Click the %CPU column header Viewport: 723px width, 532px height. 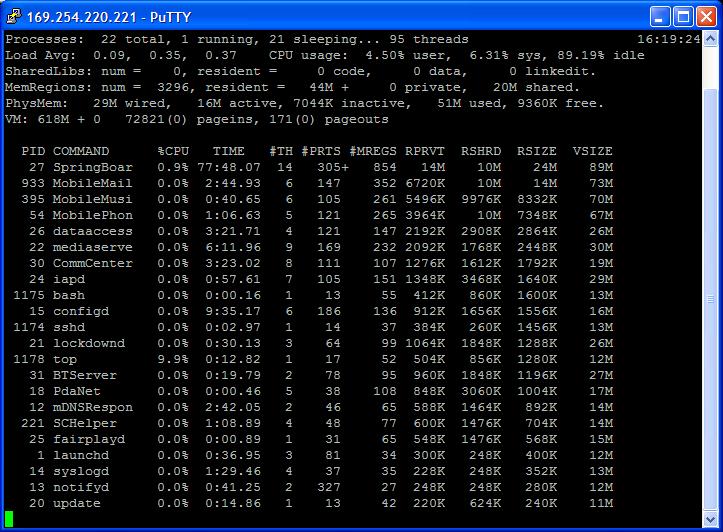[173, 151]
